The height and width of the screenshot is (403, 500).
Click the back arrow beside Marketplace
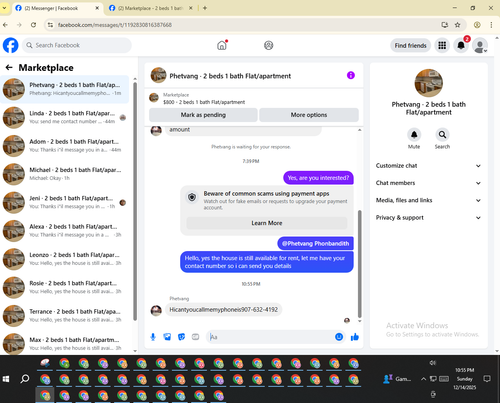coord(9,68)
